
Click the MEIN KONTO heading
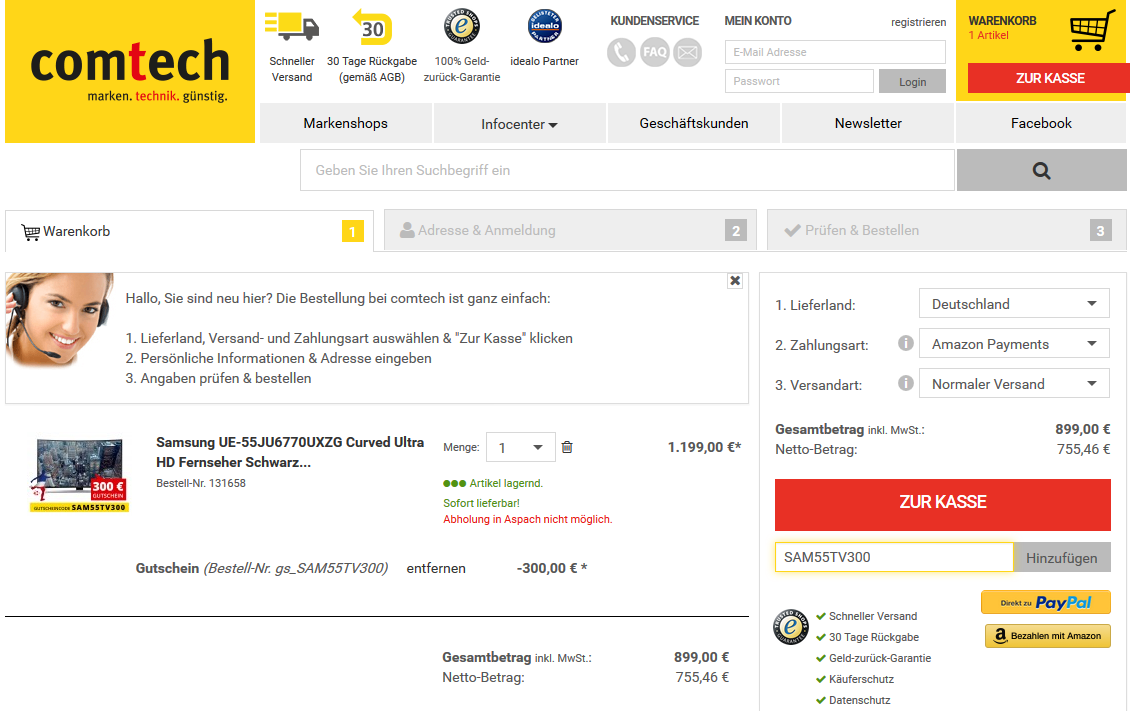pos(757,21)
